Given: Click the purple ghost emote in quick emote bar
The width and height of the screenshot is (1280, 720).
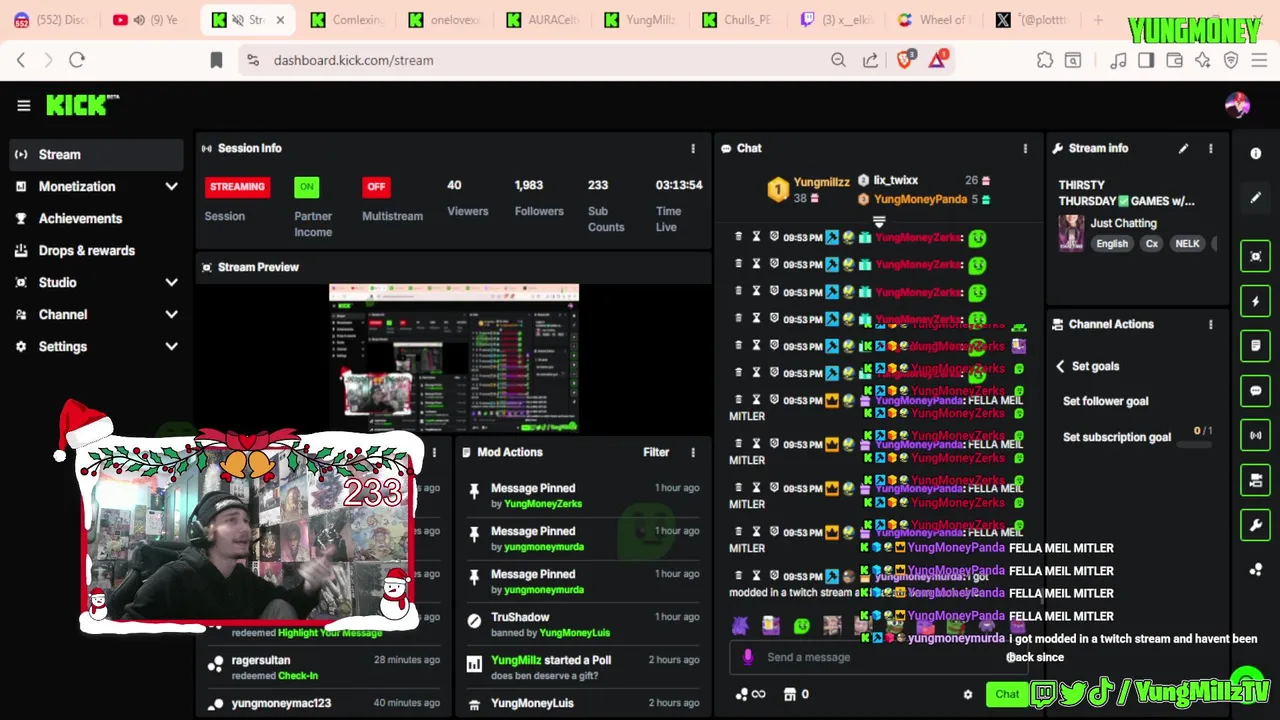Looking at the screenshot, I should (740, 626).
